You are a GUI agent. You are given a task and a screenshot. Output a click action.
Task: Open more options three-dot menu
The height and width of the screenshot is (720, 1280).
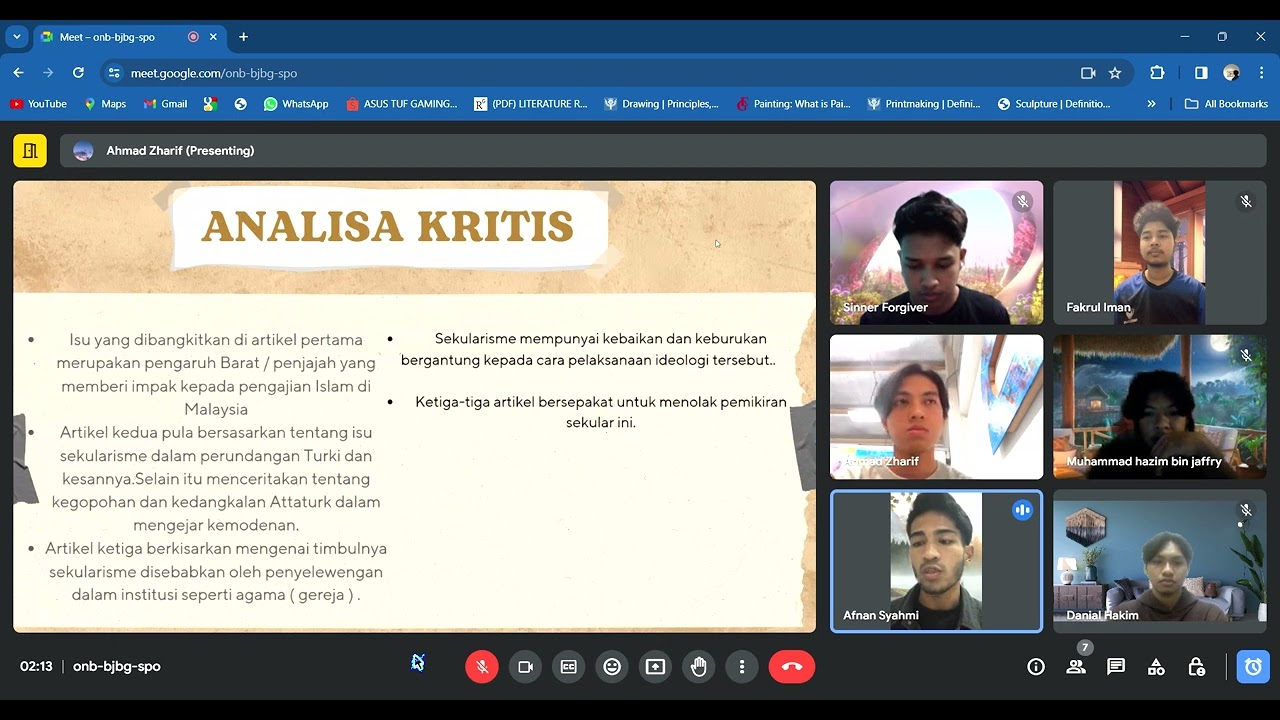(x=742, y=667)
